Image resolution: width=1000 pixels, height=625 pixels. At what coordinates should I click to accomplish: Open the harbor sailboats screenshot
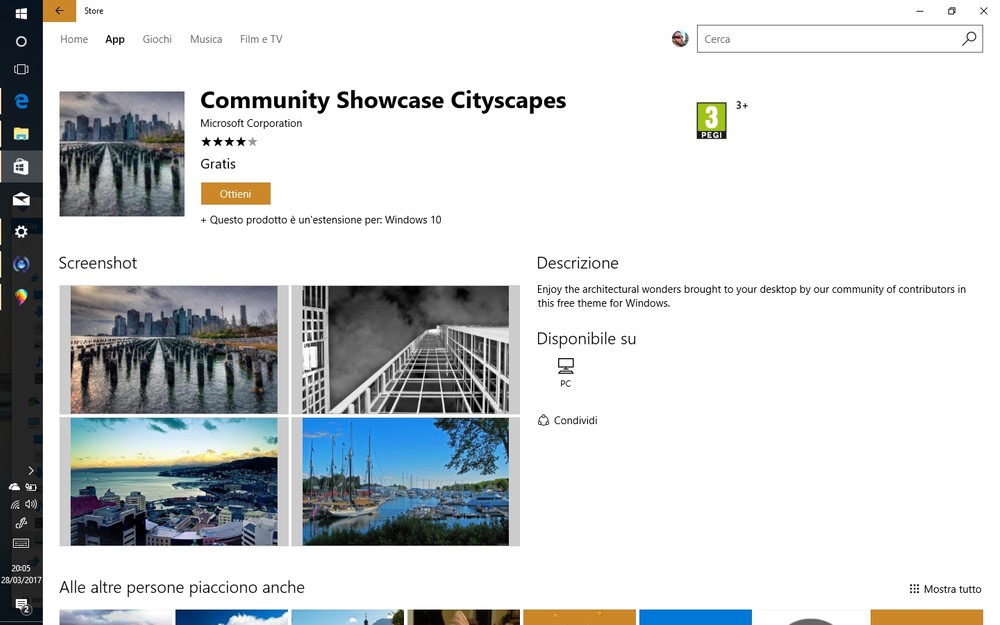click(x=406, y=482)
